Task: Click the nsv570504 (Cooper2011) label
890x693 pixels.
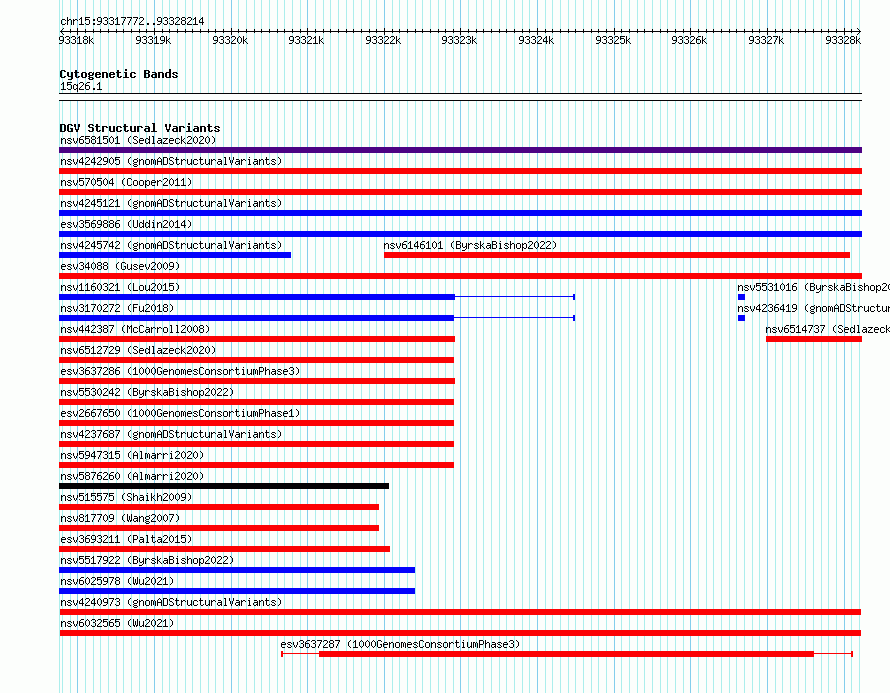Action: pyautogui.click(x=126, y=182)
